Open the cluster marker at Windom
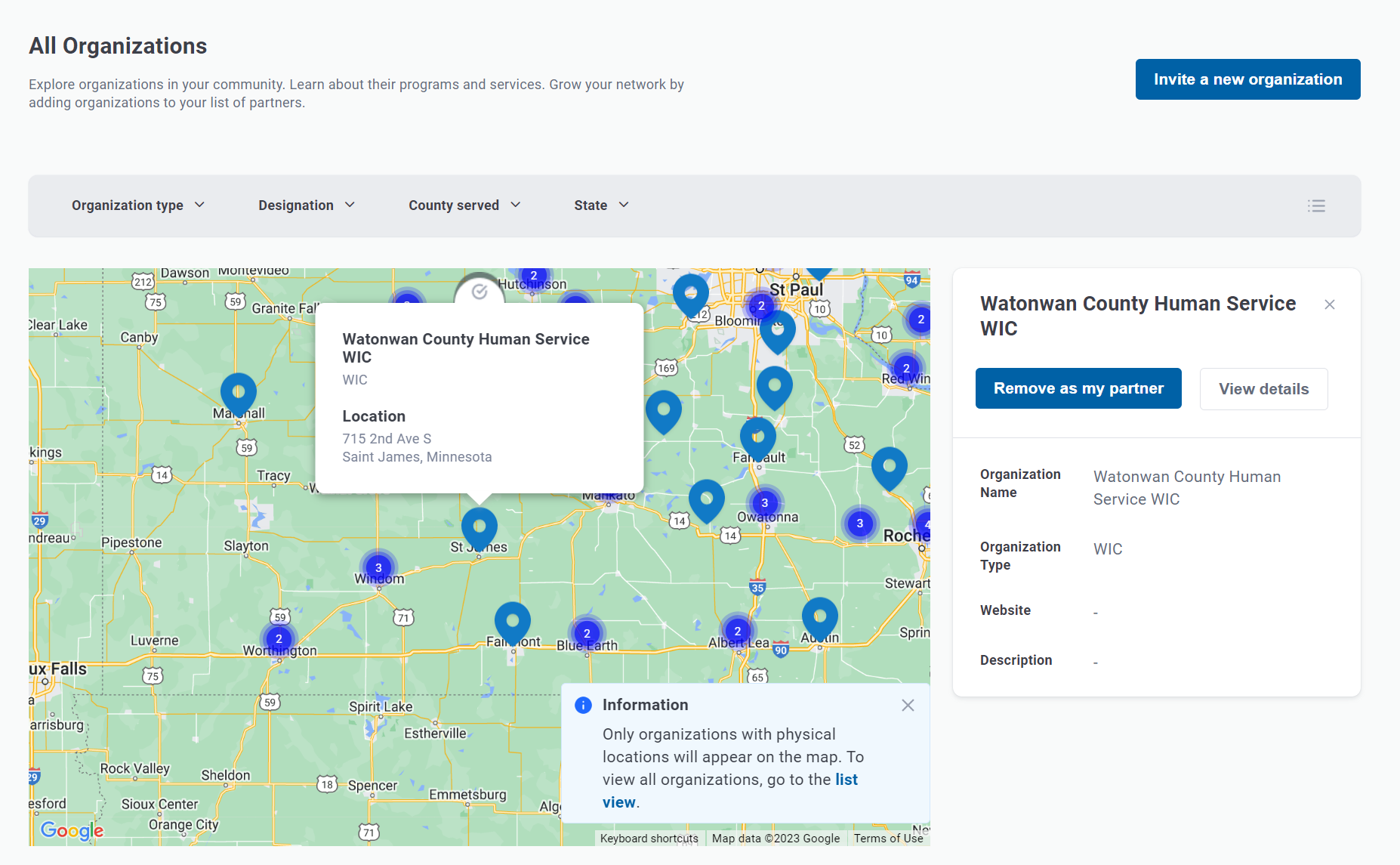Viewport: 1400px width, 865px height. pos(378,568)
